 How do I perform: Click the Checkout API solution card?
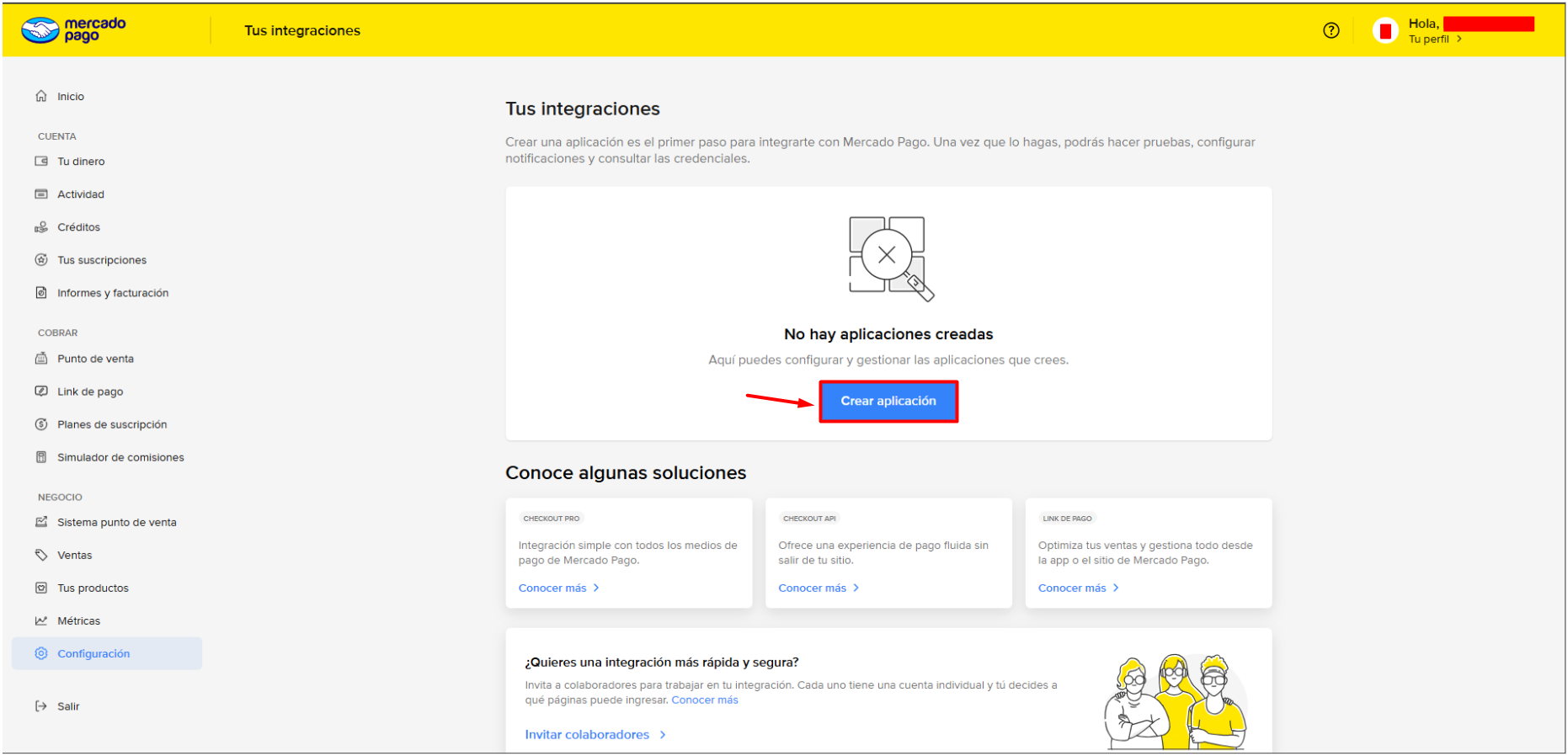click(x=888, y=553)
